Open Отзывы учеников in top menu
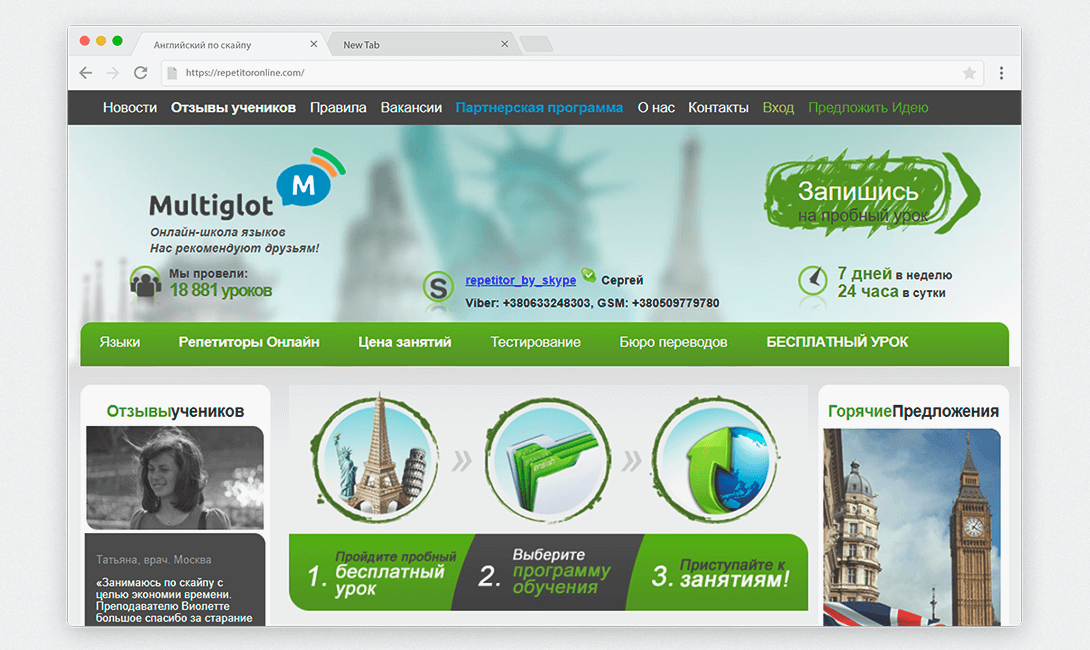 coord(234,108)
